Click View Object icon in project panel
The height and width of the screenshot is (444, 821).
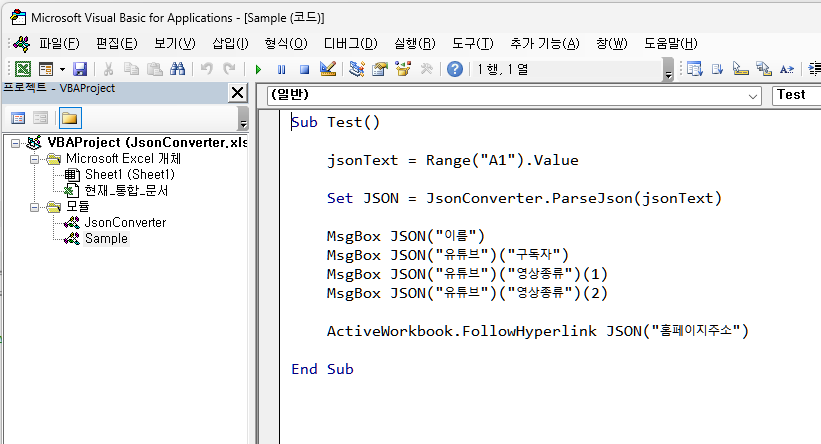40,118
